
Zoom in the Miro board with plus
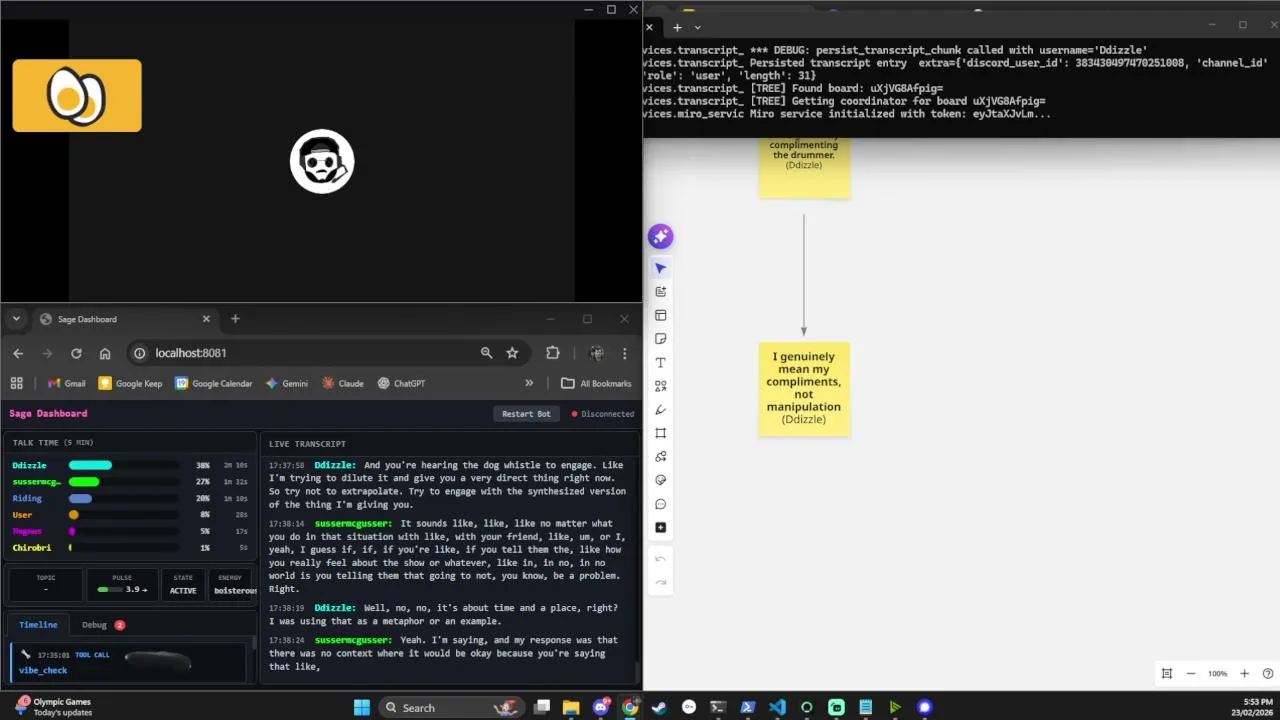coord(1244,674)
